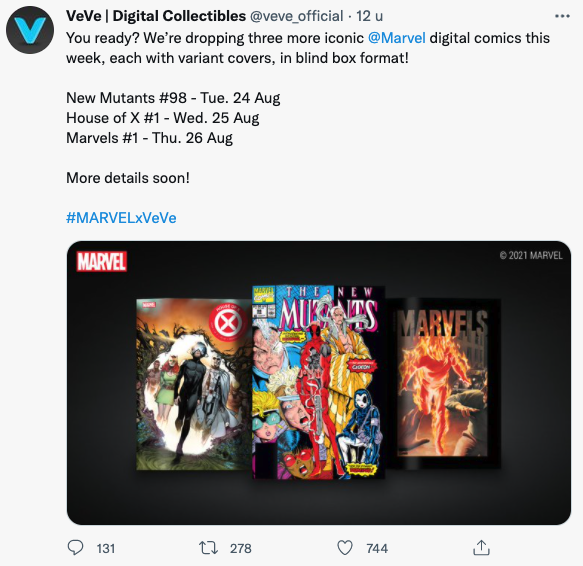Click the 744 likes count
This screenshot has height=566, width=583.
point(377,549)
